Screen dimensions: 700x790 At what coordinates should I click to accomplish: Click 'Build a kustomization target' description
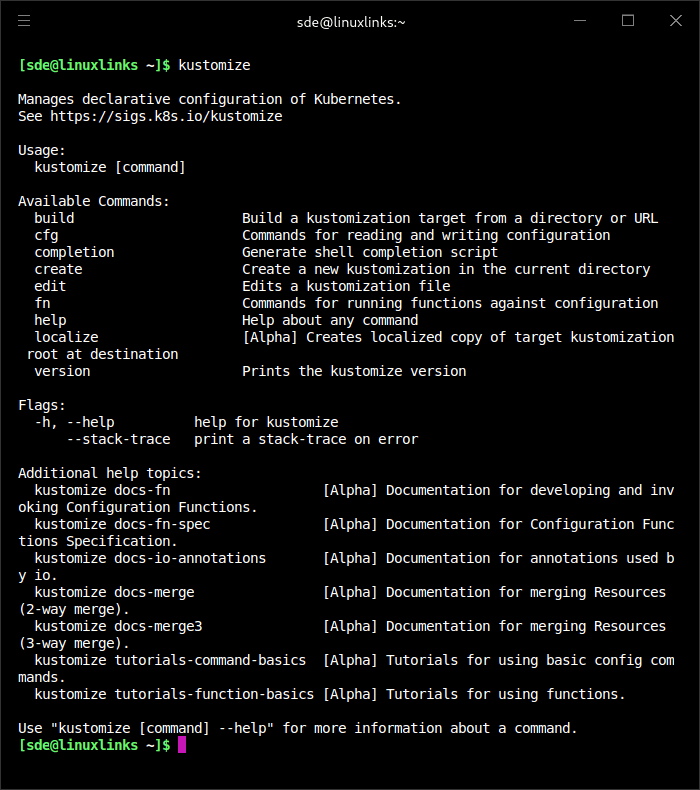(450, 218)
